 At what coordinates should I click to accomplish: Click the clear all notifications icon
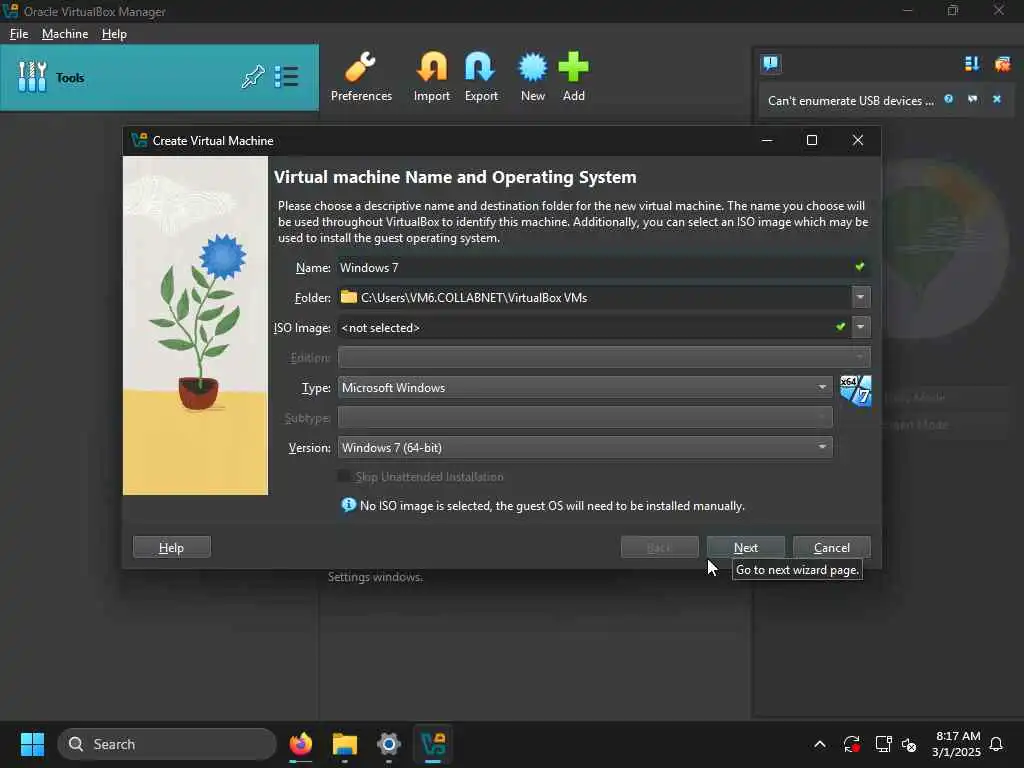[x=1002, y=63]
